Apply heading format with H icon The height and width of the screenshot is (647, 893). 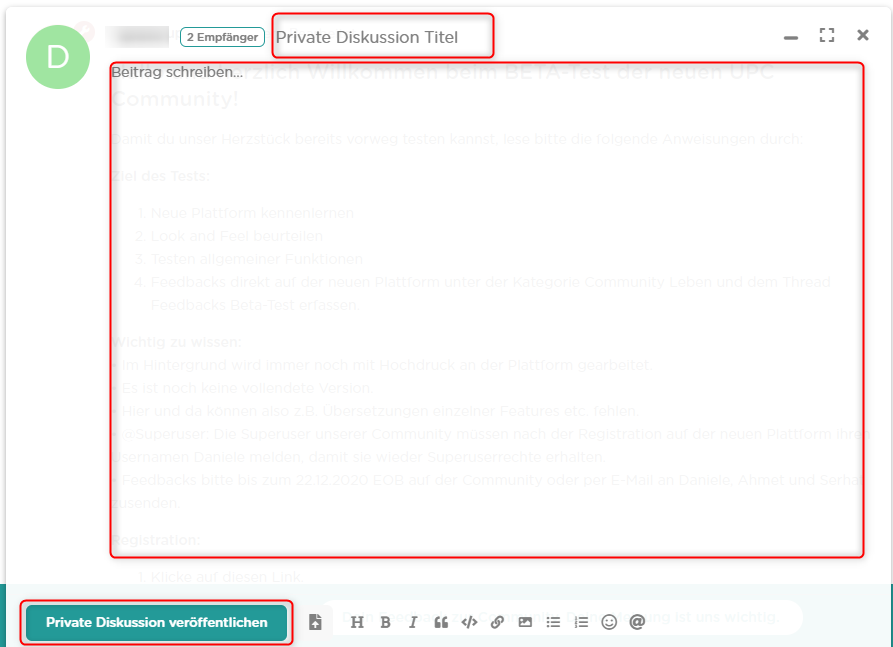[x=357, y=622]
